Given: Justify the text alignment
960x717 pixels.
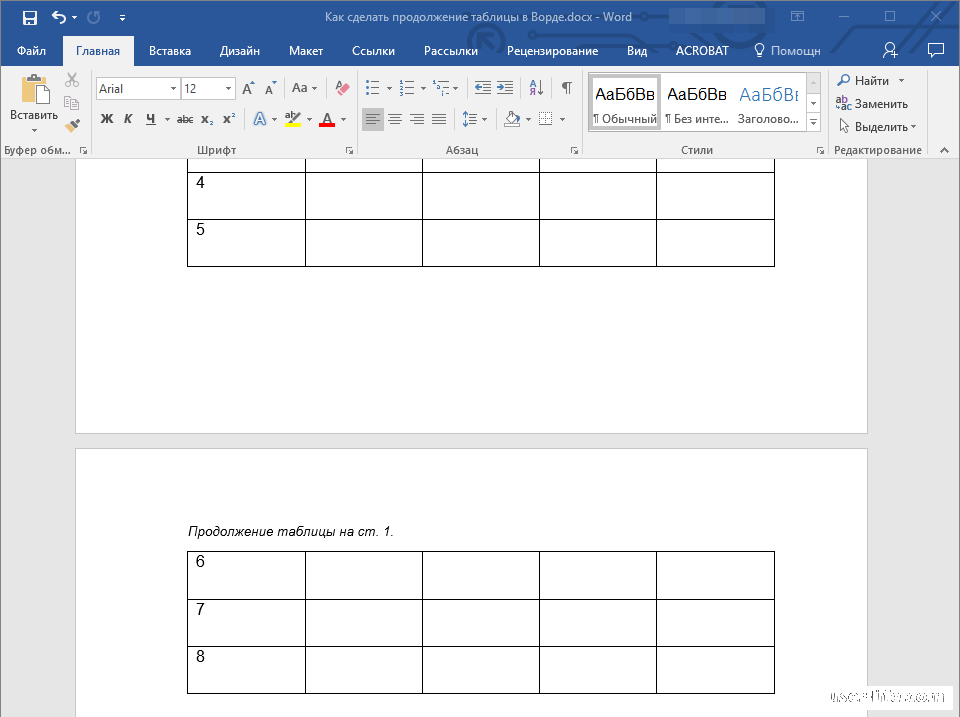Looking at the screenshot, I should click(439, 119).
